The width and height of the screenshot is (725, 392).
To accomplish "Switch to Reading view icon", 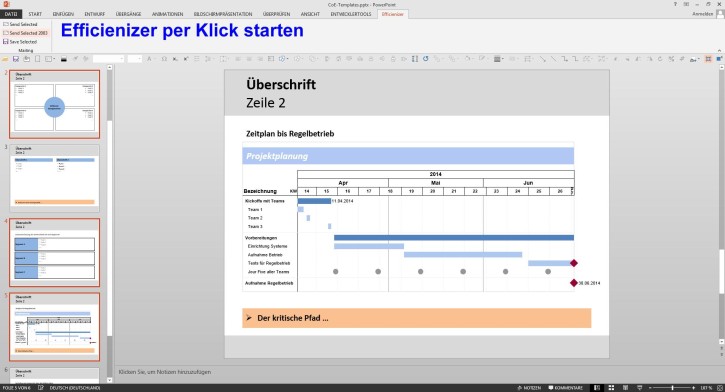I will click(x=625, y=388).
